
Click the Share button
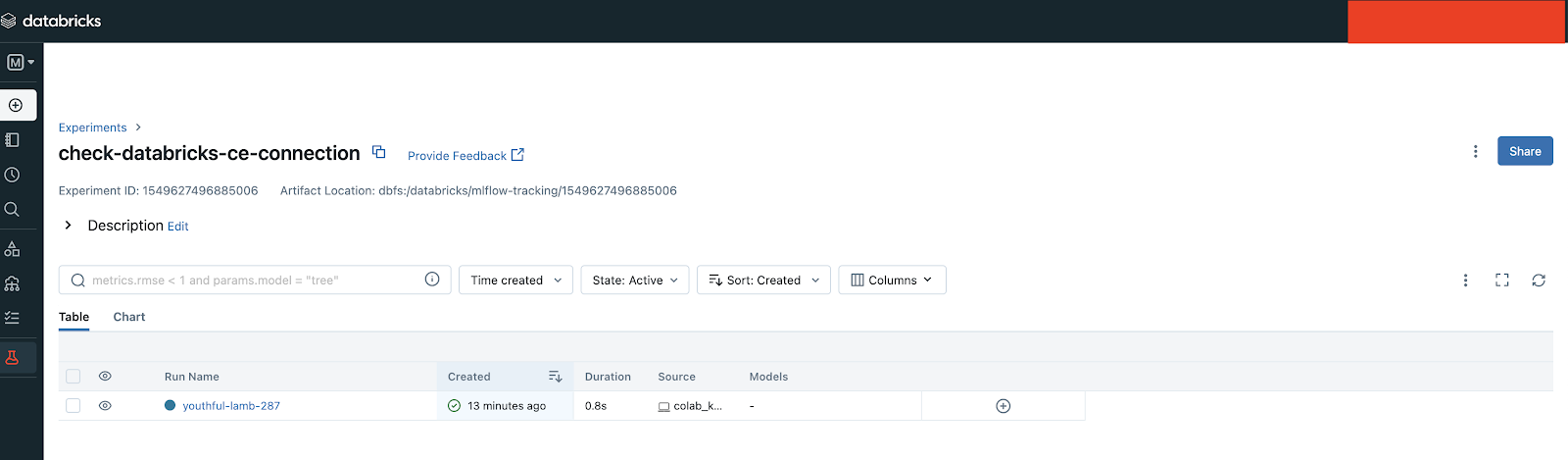[x=1524, y=151]
